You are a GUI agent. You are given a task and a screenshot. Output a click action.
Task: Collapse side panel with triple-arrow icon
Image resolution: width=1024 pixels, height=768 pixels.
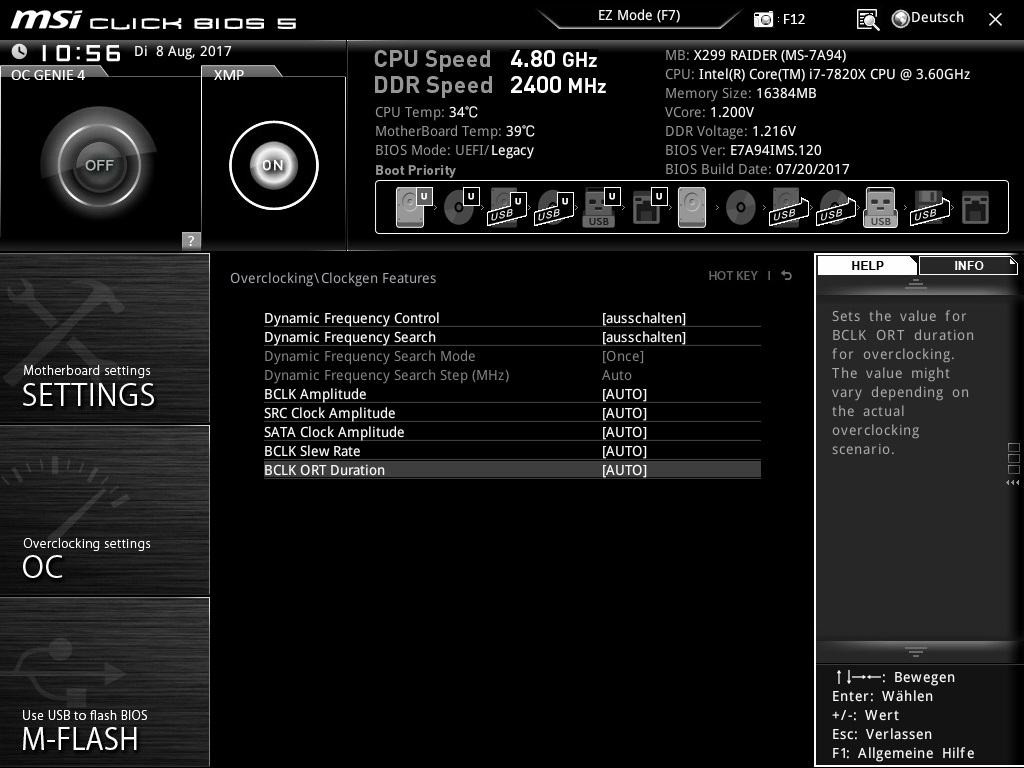(x=1012, y=483)
